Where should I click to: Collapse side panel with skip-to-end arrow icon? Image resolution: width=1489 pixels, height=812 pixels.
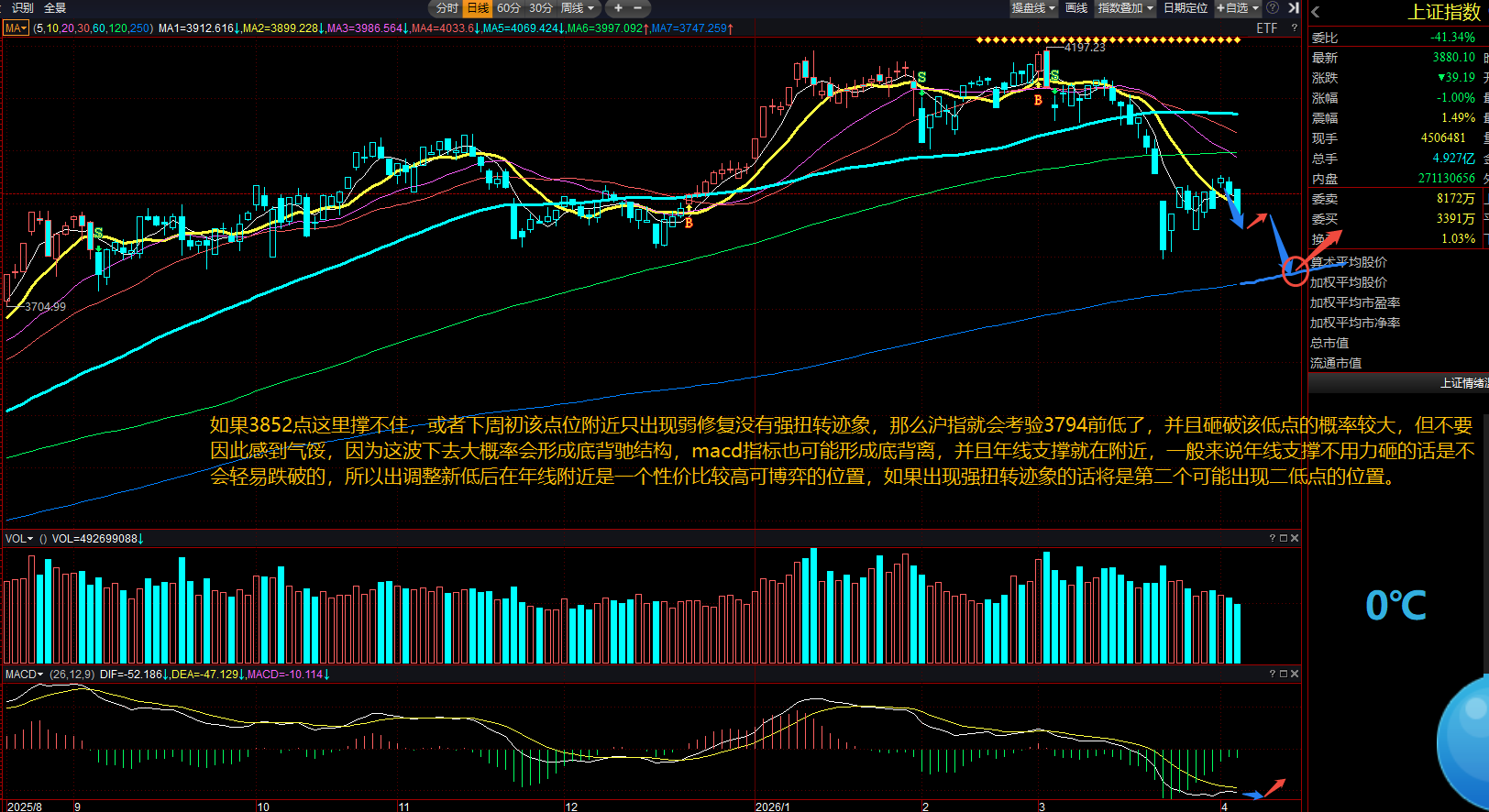[x=1294, y=8]
